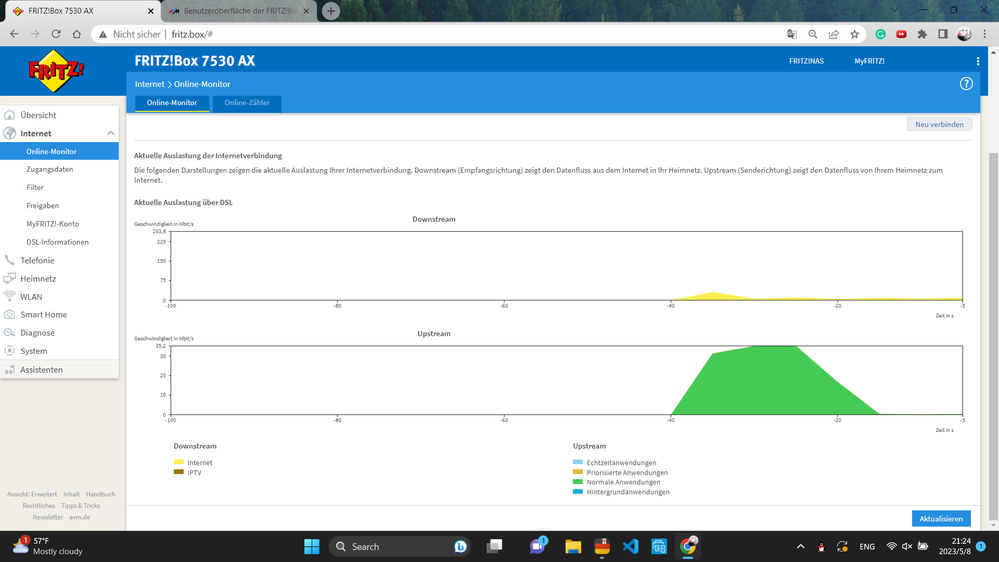The image size is (999, 562).
Task: Open DSL-Informationen in the sidebar
Action: tap(57, 242)
